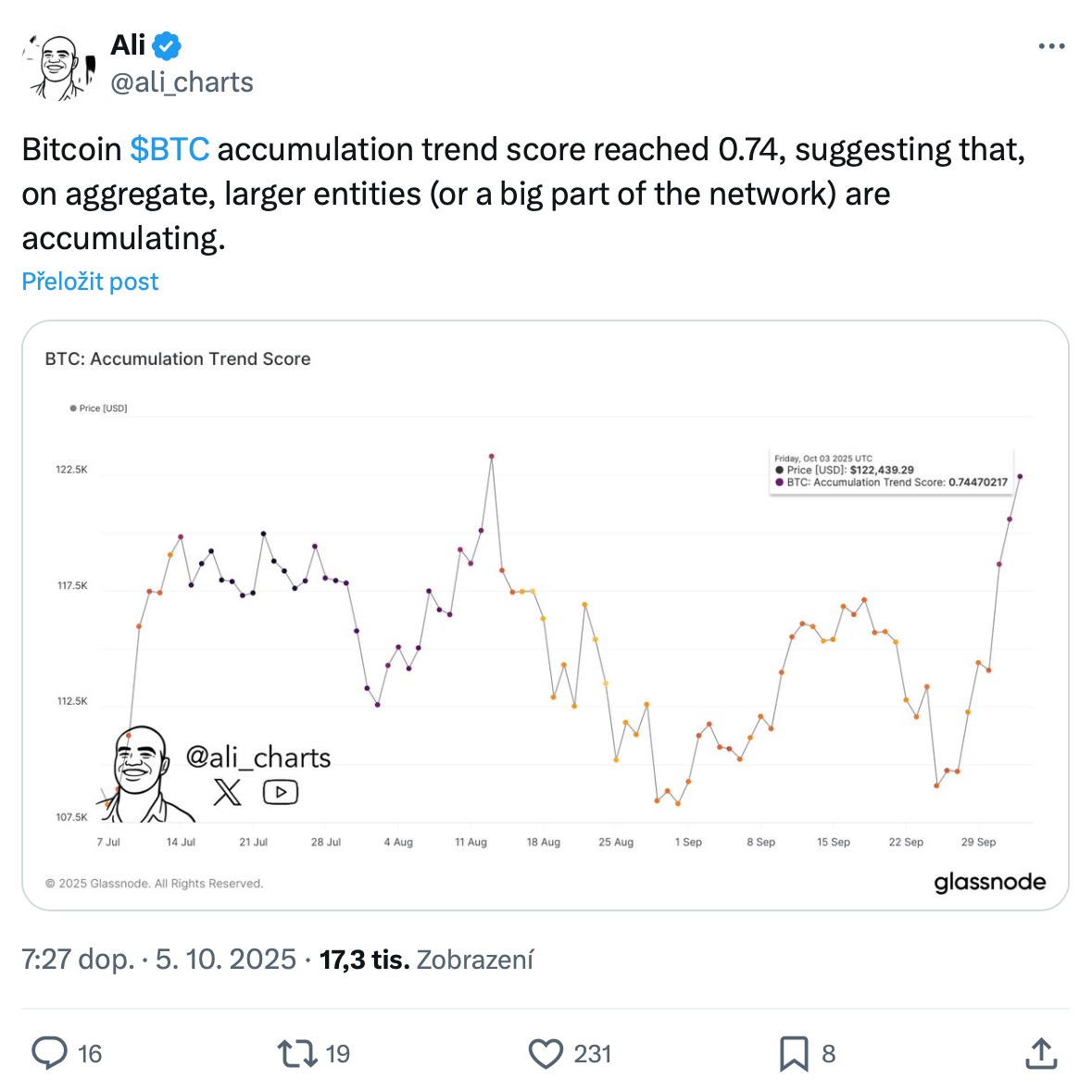Like the post with heart icon
This screenshot has height=1092, width=1092.
coord(546,1053)
